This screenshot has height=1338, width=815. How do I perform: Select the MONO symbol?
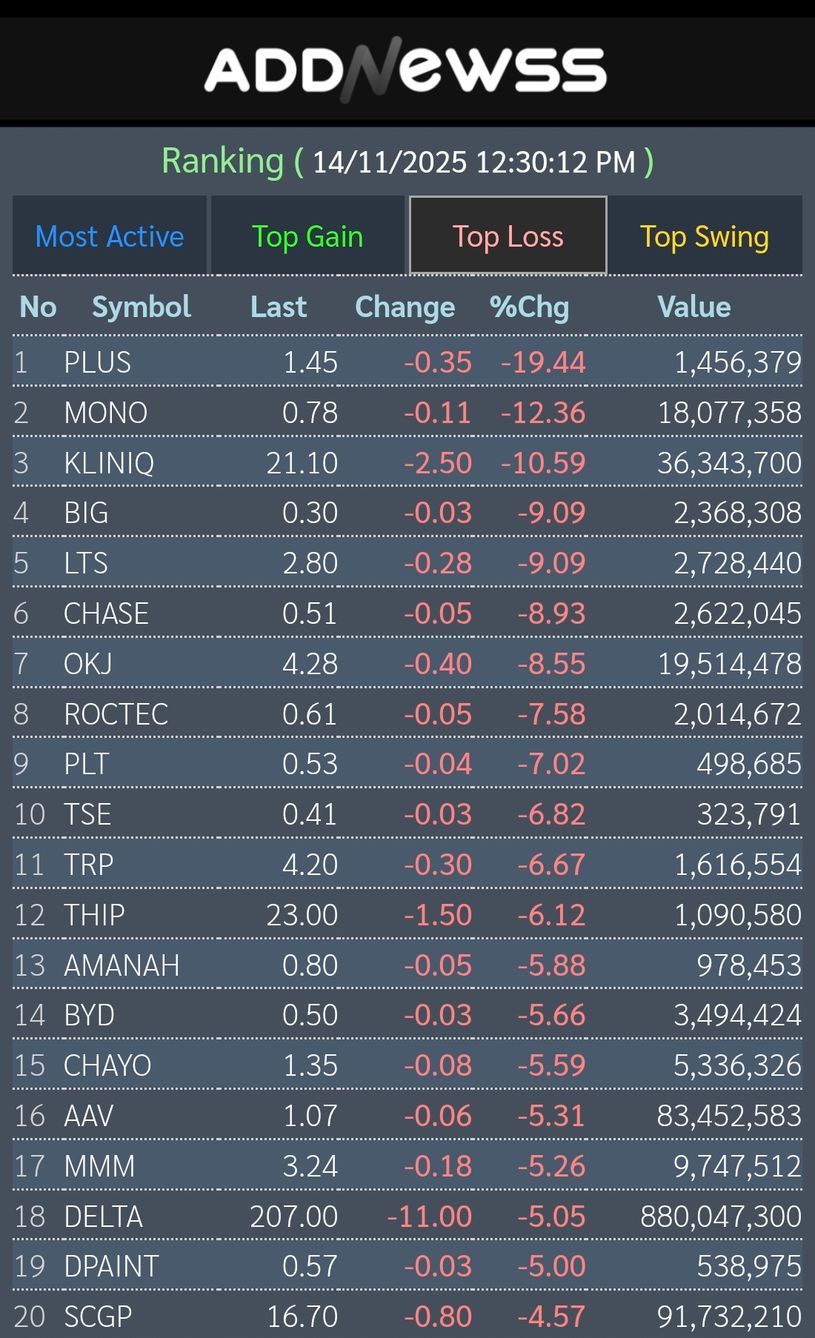point(106,412)
